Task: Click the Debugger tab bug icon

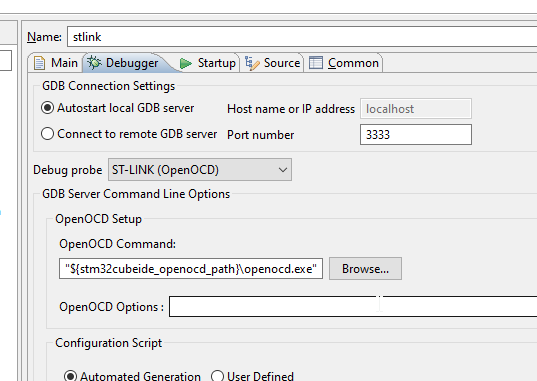Action: [94, 63]
